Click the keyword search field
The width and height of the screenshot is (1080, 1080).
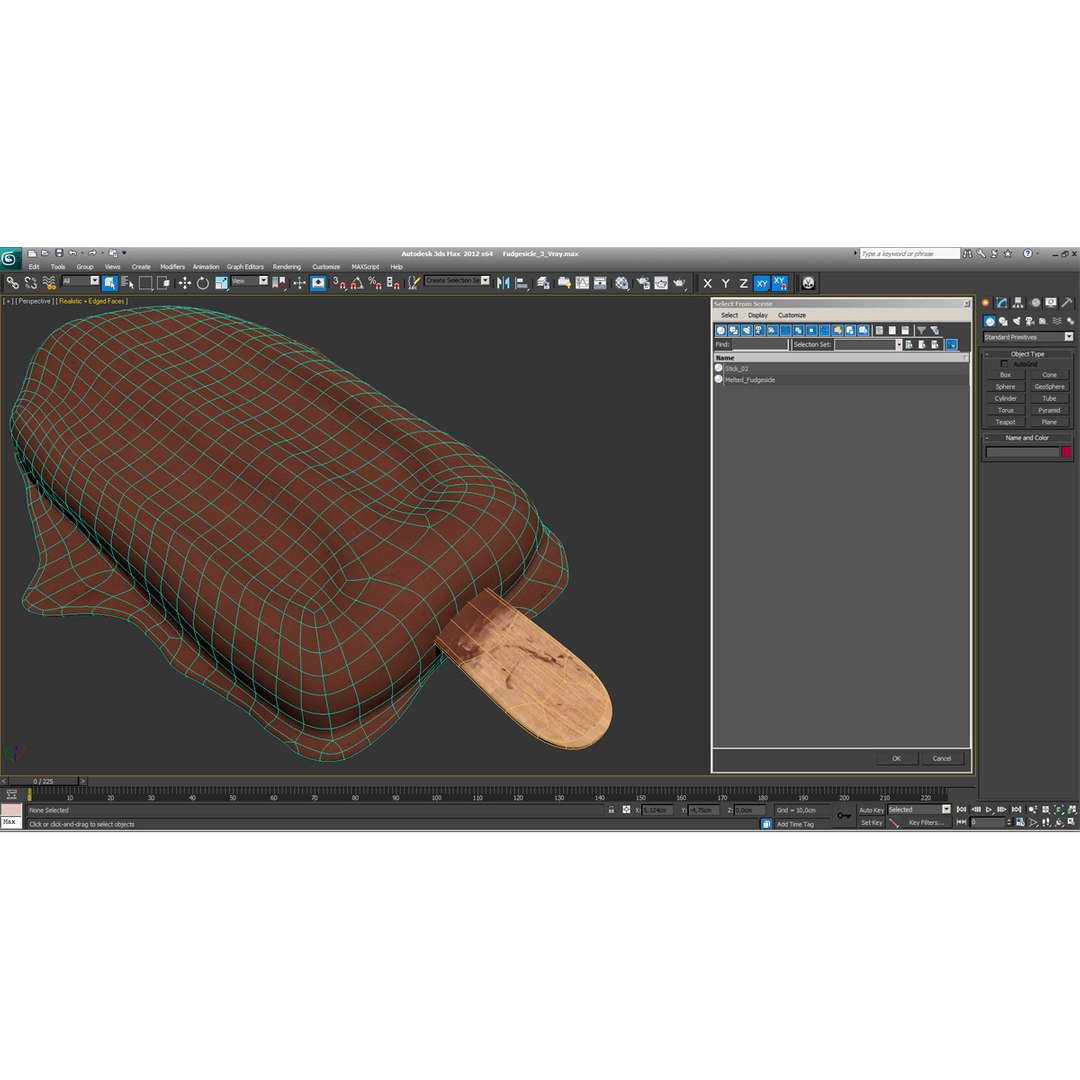point(909,253)
